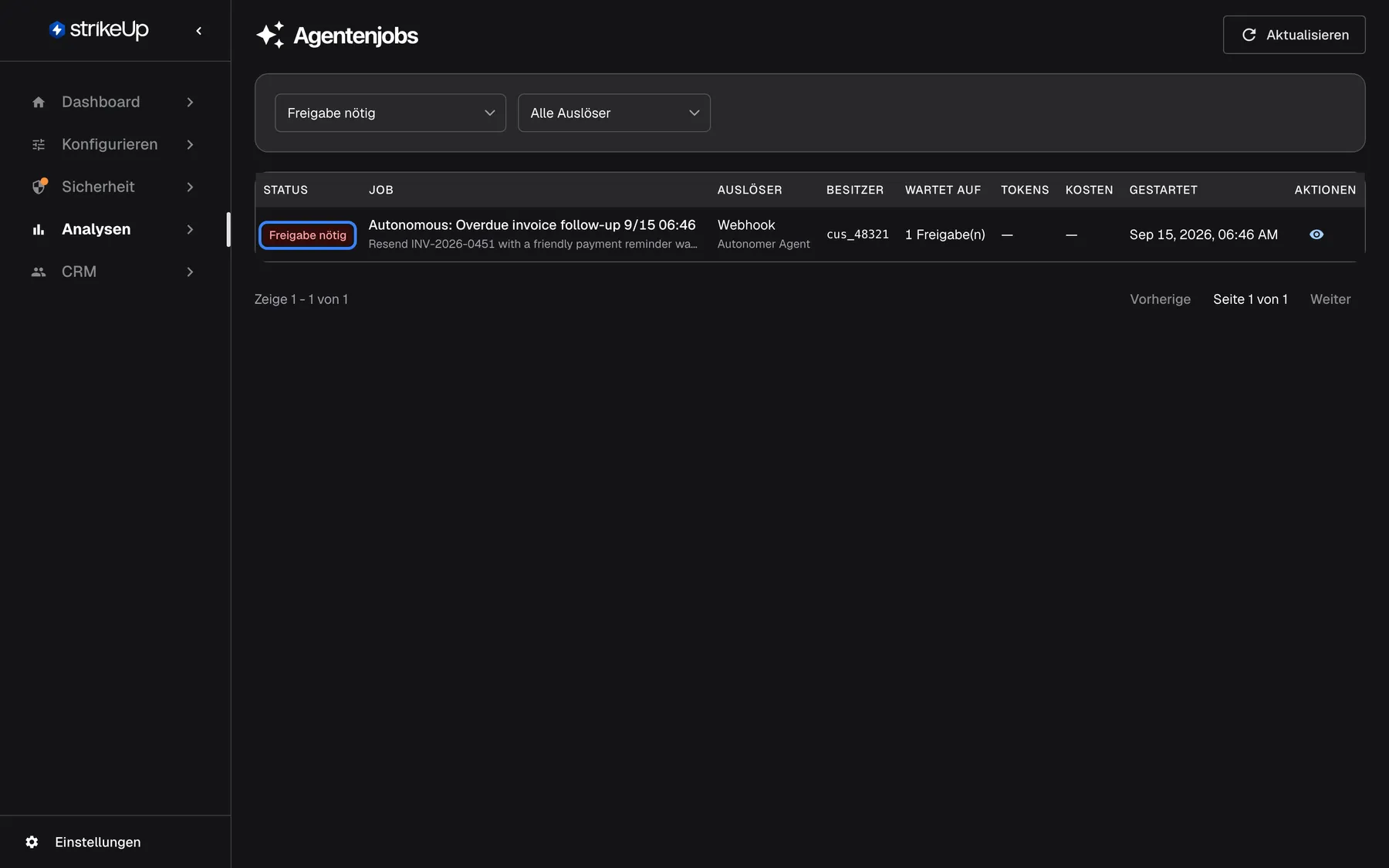
Task: Select the Analysen menu item
Action: (113, 229)
